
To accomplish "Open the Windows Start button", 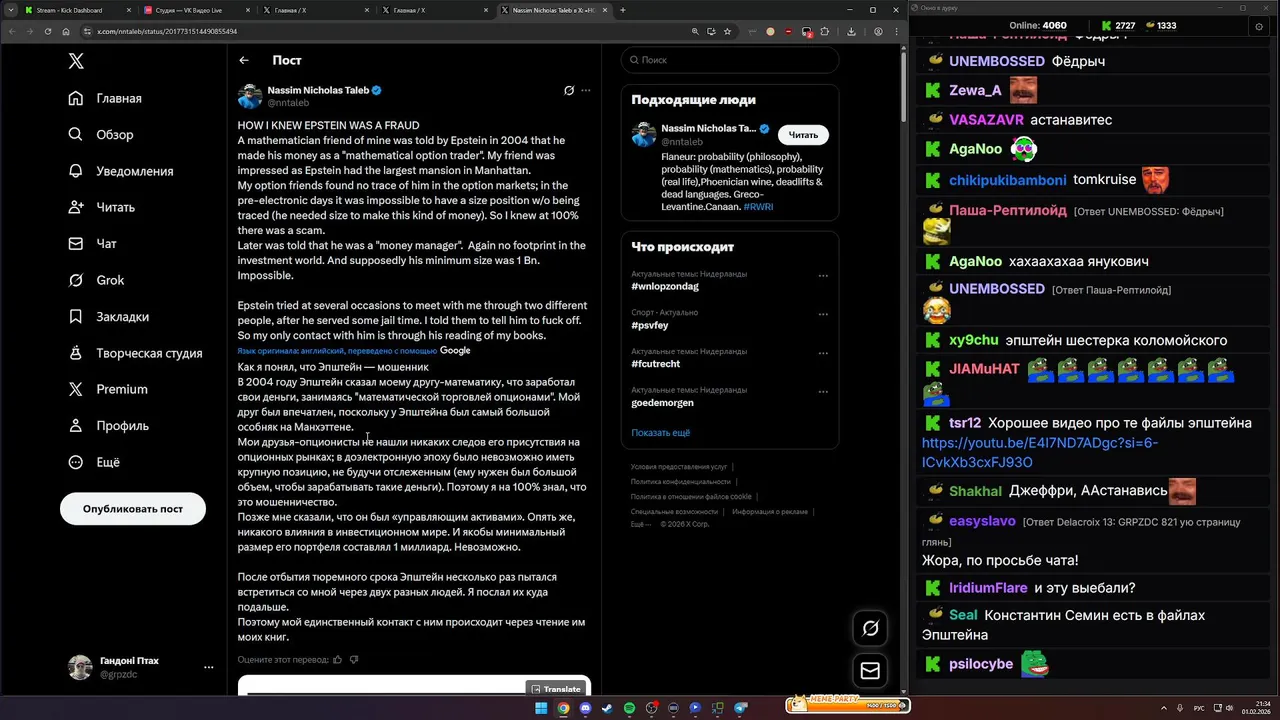I will pos(541,708).
